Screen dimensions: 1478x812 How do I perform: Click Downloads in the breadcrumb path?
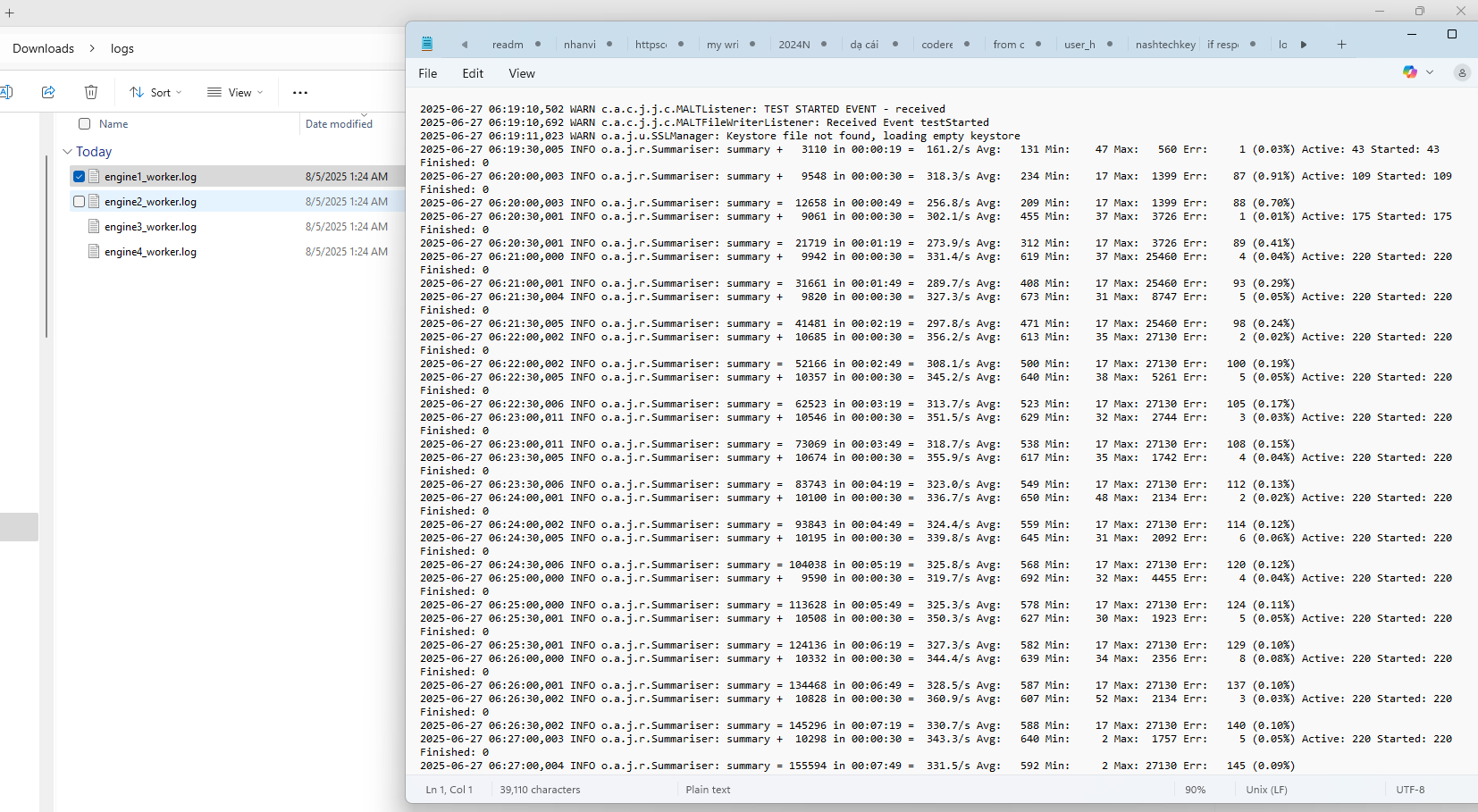(x=43, y=48)
